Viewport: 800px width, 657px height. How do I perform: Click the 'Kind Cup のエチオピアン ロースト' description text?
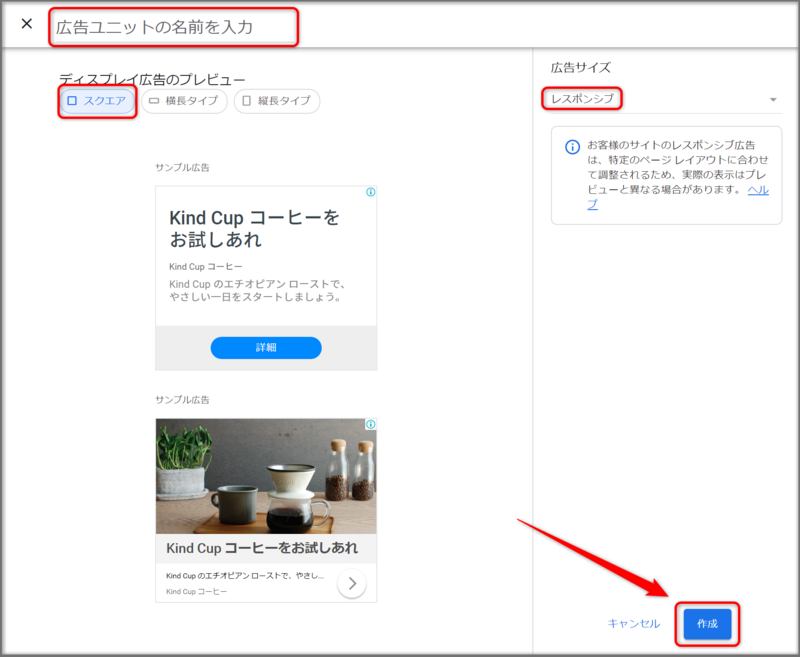(257, 290)
